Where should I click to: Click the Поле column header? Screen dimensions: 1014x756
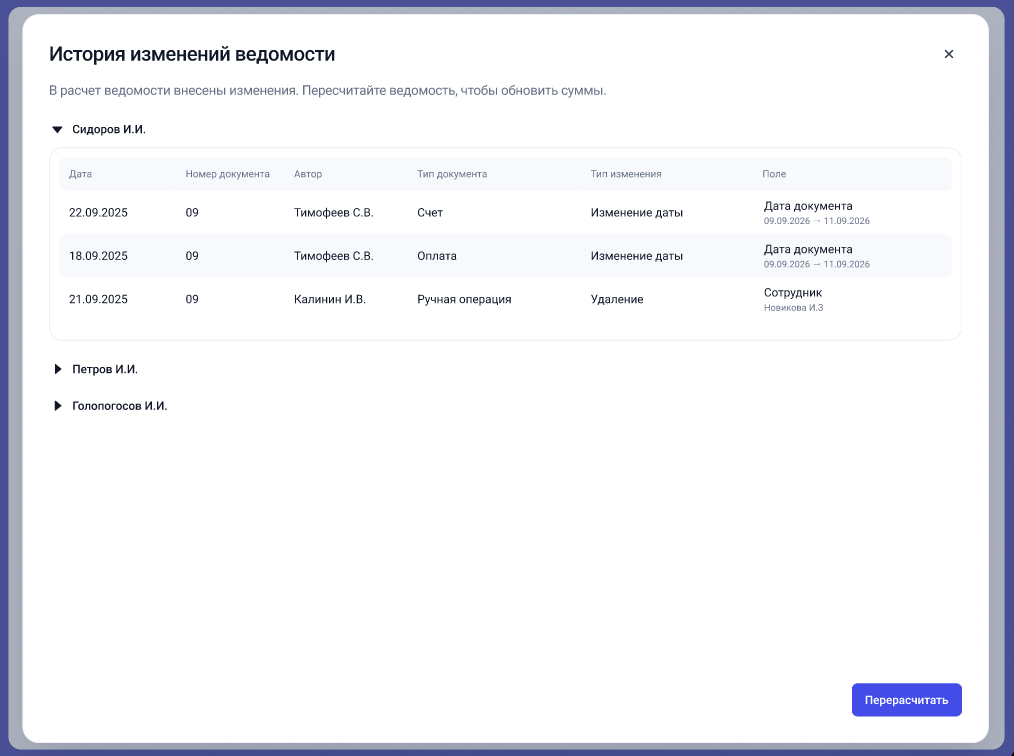(774, 174)
